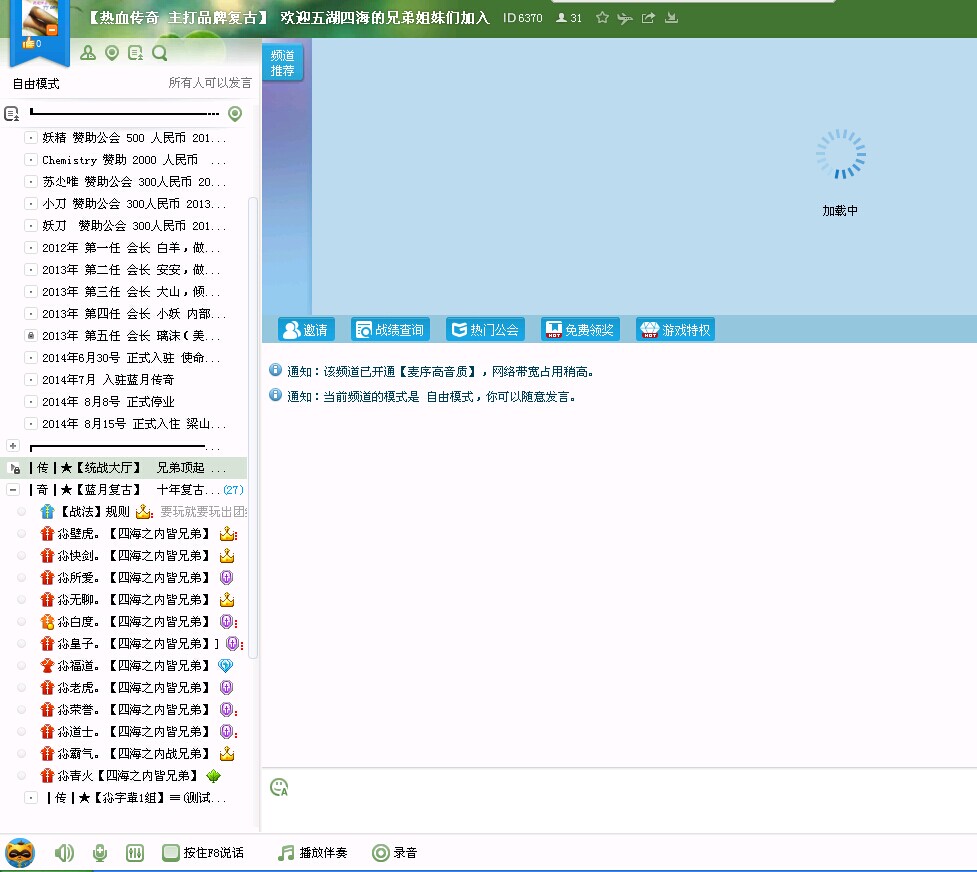Viewport: 977px width, 872px height.
Task: Click the download icon in top header
Action: coord(671,18)
